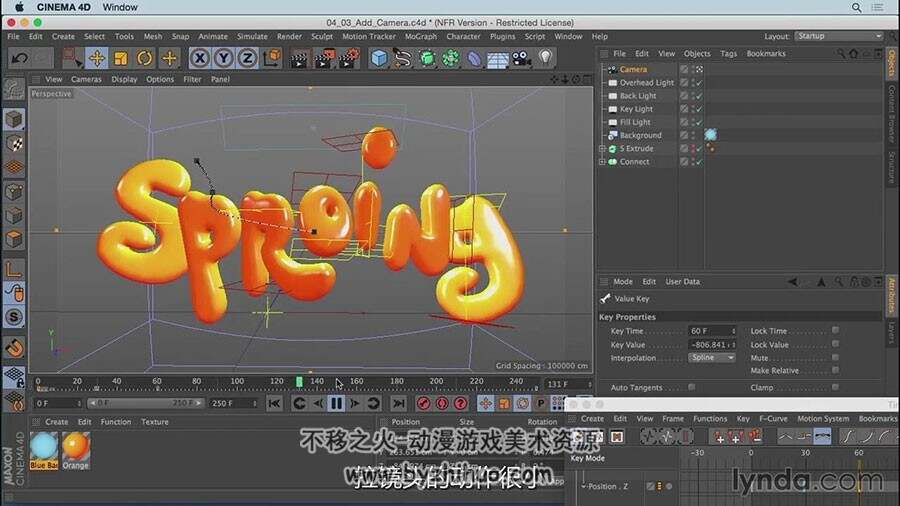Open the Spline pen tool

[403, 58]
